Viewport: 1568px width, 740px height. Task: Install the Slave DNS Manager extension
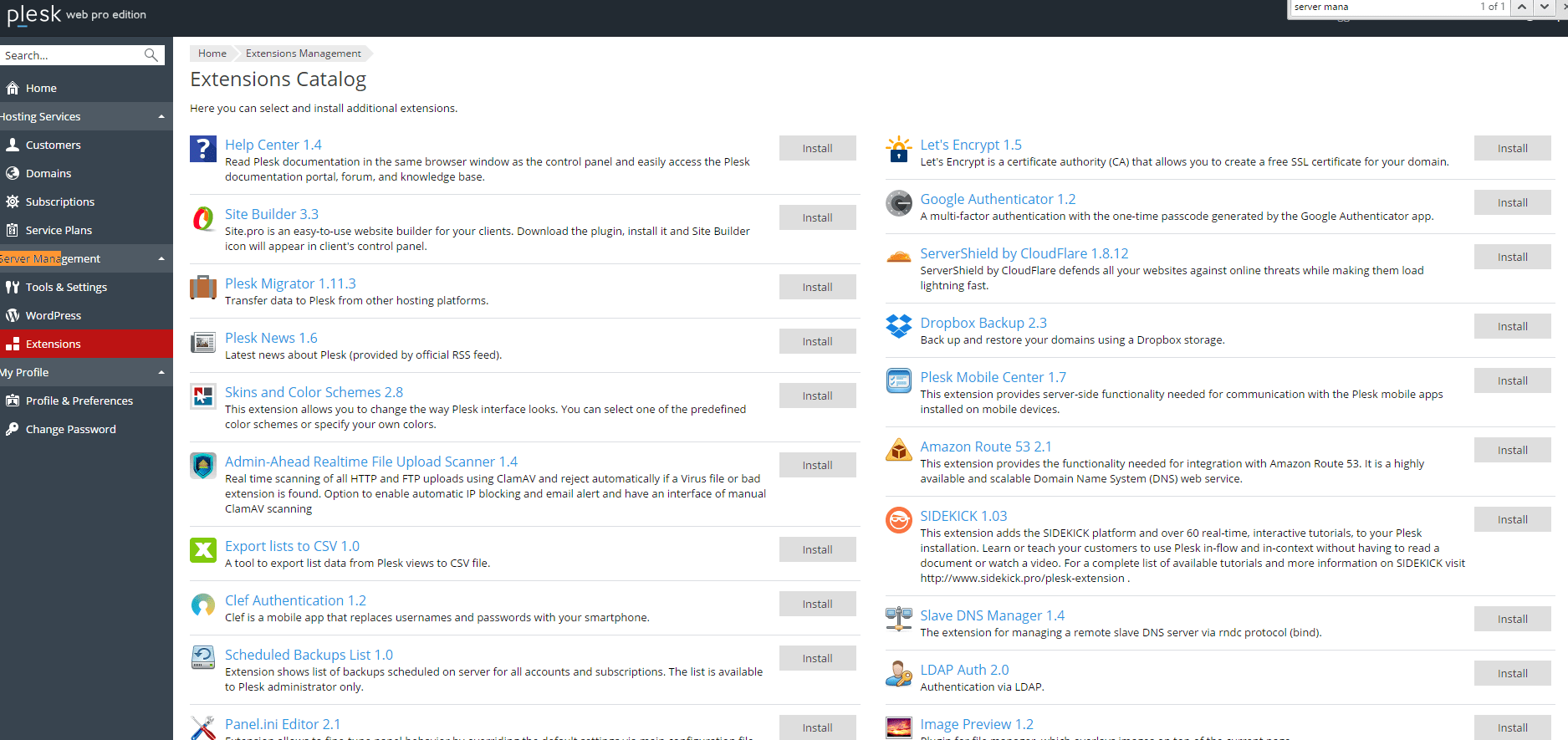[x=1512, y=619]
